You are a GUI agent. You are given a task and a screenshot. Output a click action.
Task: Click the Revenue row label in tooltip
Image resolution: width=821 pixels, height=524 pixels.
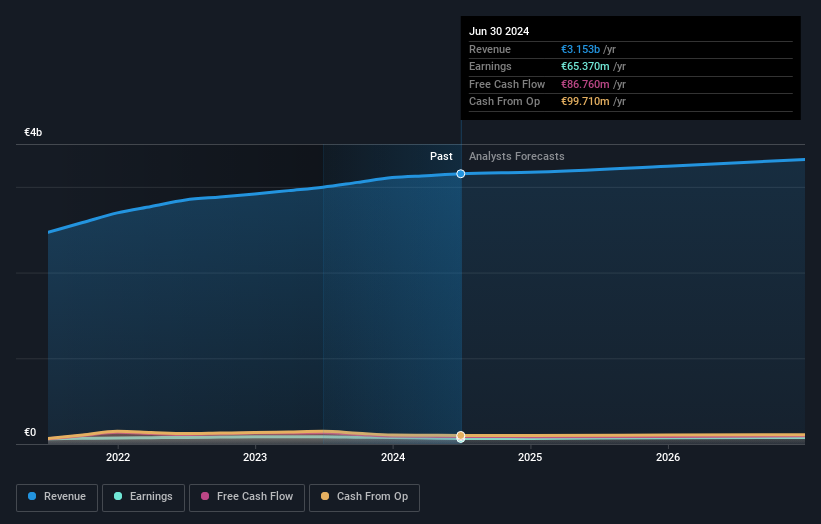tap(490, 49)
